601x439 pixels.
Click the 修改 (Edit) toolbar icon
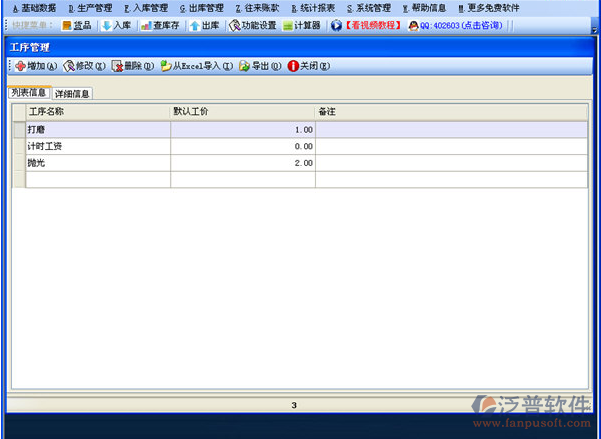coord(69,66)
